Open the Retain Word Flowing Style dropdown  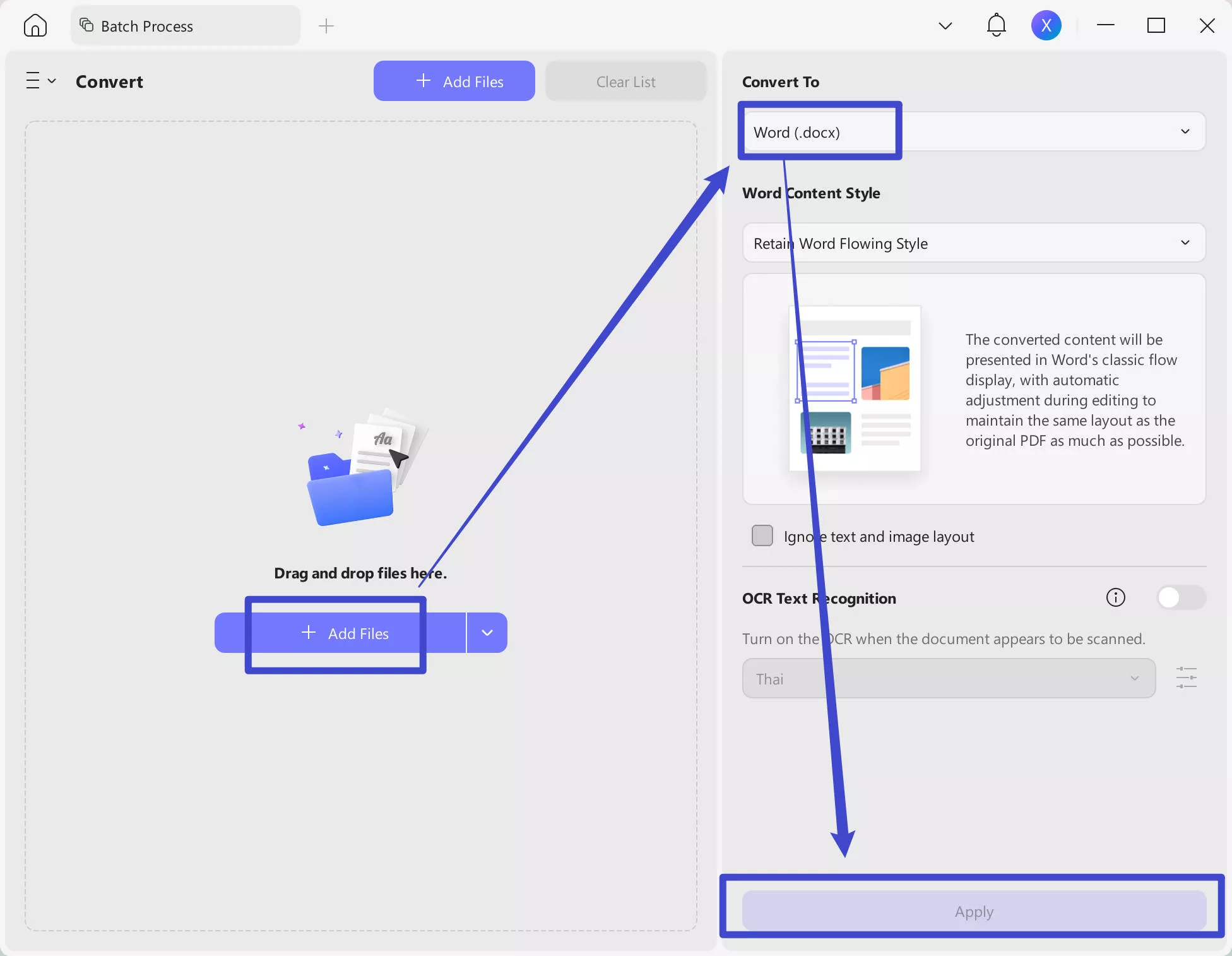coord(1185,243)
